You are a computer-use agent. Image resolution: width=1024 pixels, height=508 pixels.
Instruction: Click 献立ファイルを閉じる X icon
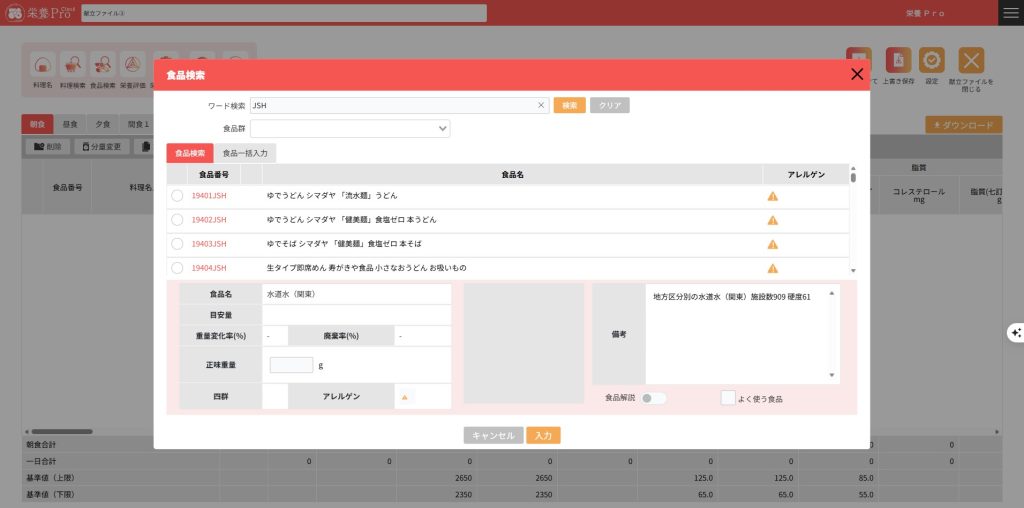tap(971, 60)
